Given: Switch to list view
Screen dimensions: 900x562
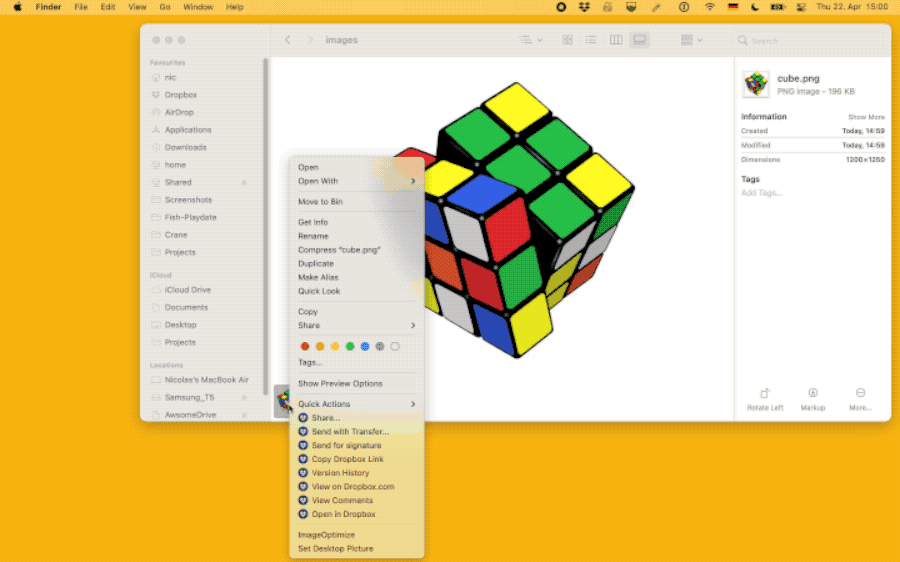Looking at the screenshot, I should coord(591,40).
